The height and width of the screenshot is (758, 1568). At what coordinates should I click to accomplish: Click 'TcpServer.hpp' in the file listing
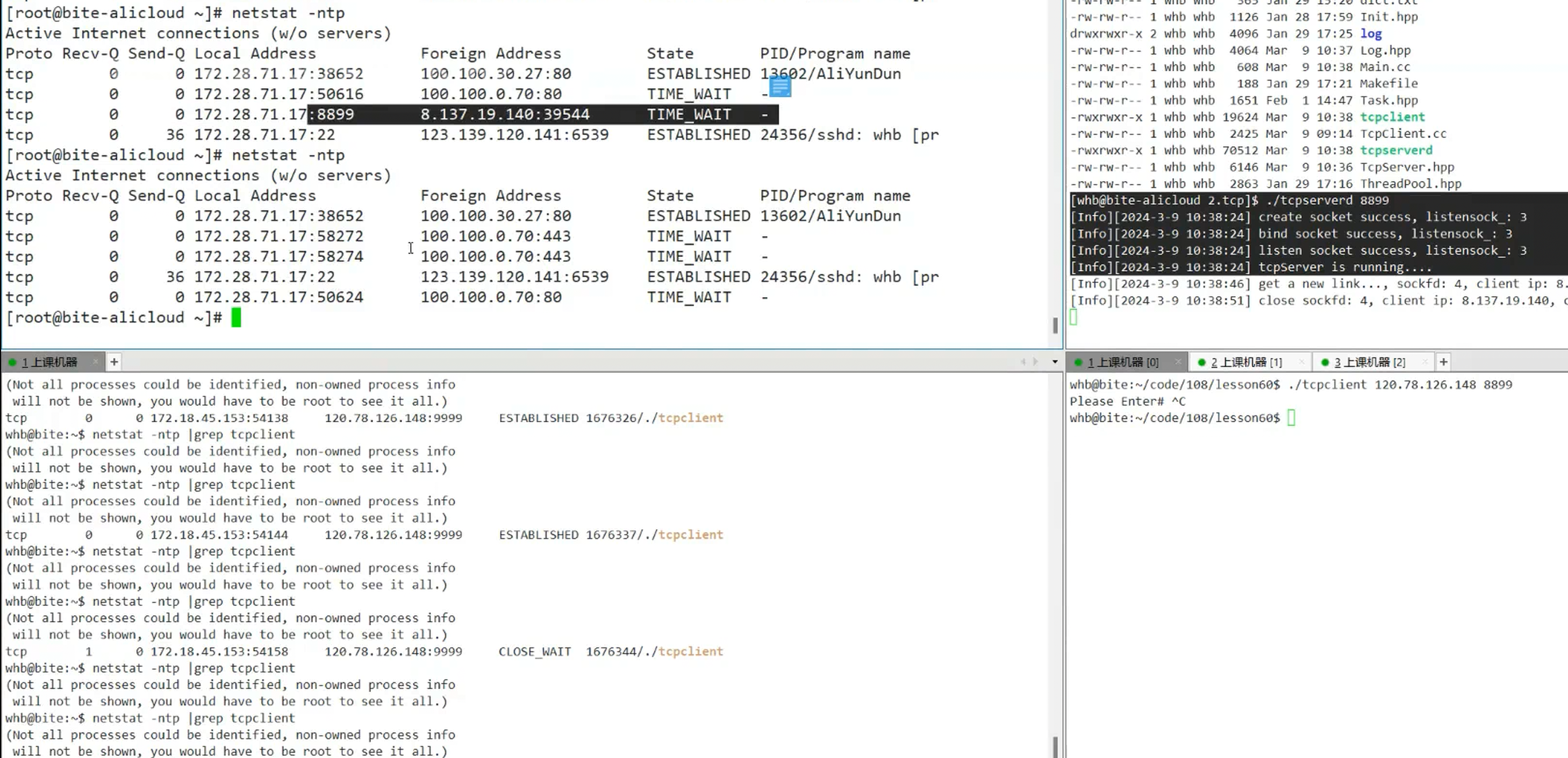coord(1407,167)
